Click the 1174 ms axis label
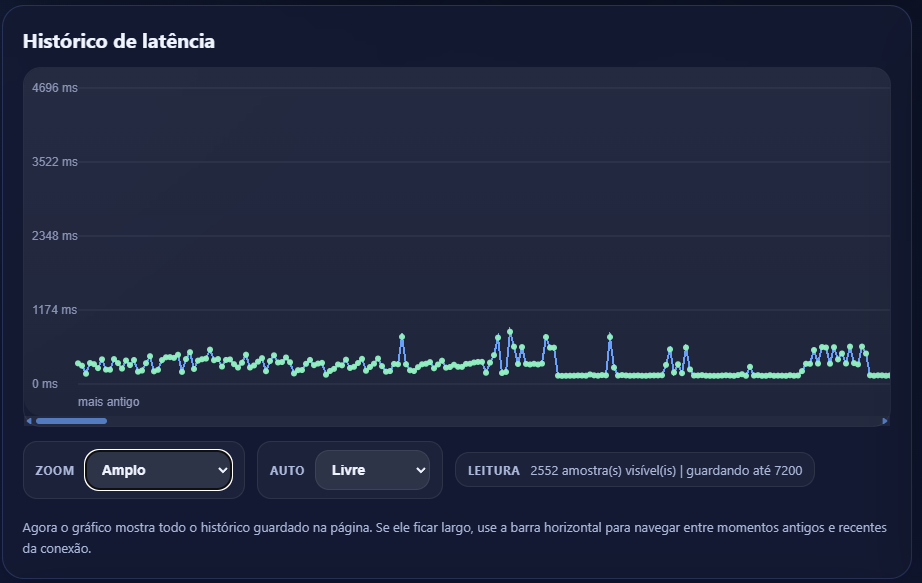The image size is (922, 583). pyautogui.click(x=55, y=310)
